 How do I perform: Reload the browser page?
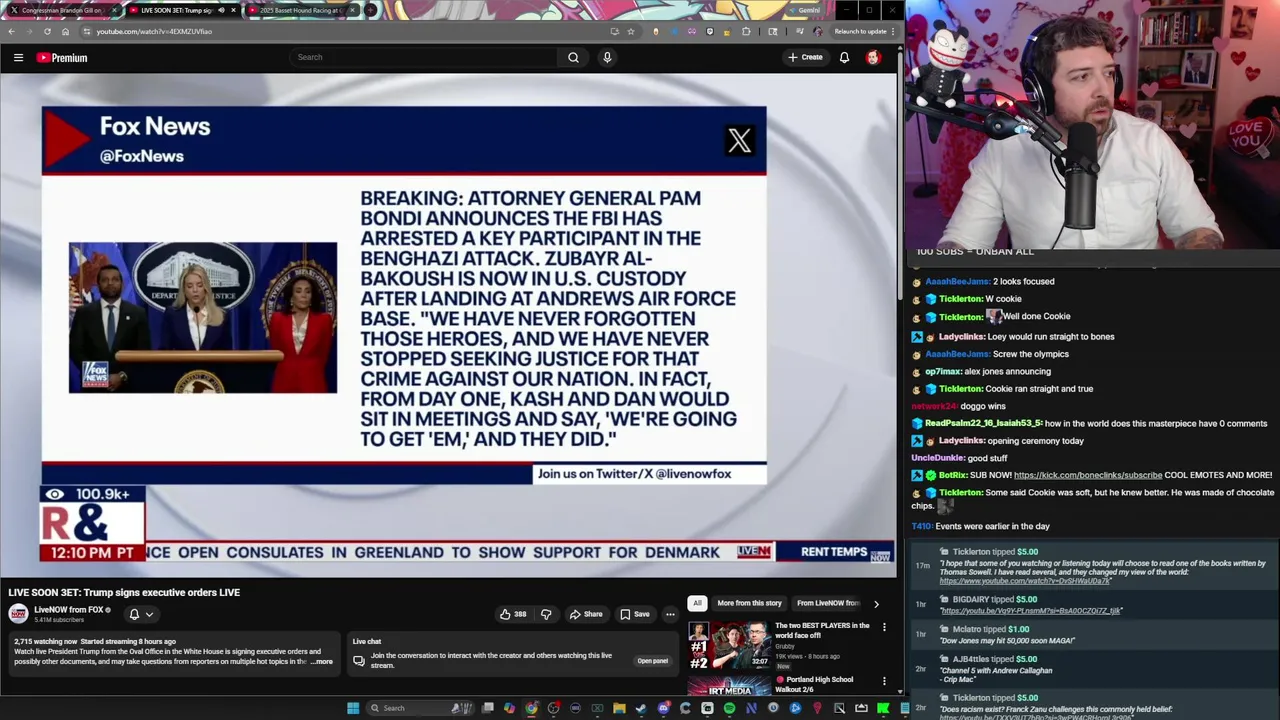click(47, 31)
